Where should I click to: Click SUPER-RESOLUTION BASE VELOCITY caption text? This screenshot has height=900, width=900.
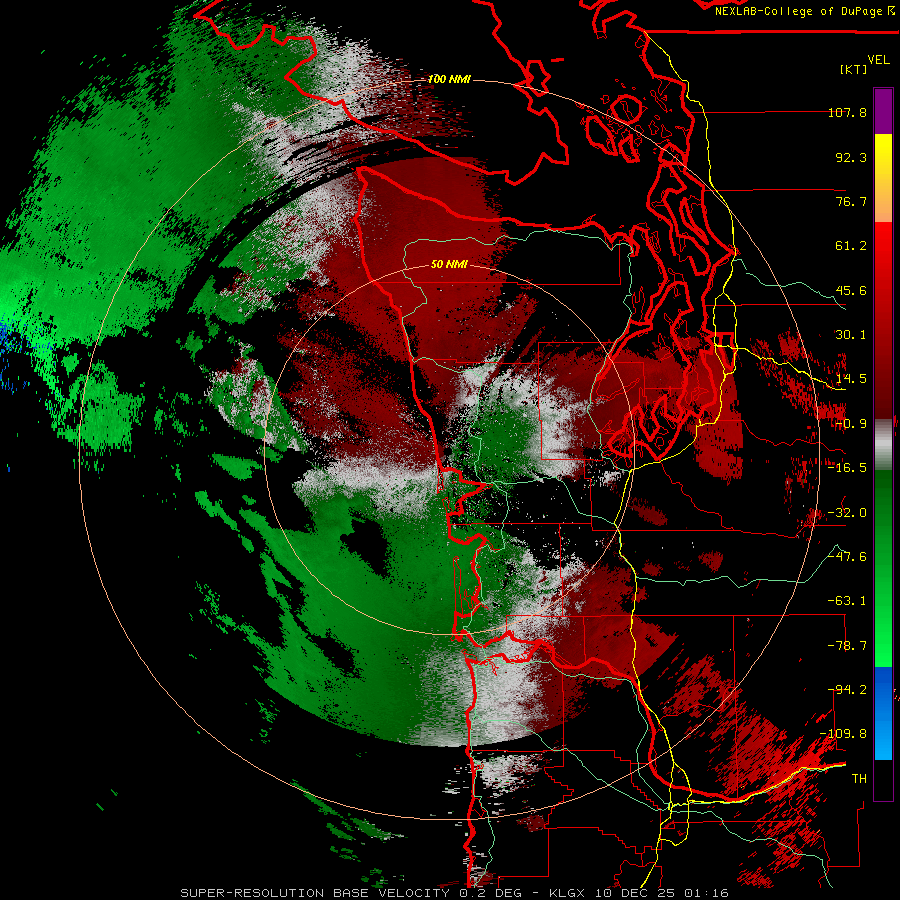pyautogui.click(x=317, y=893)
